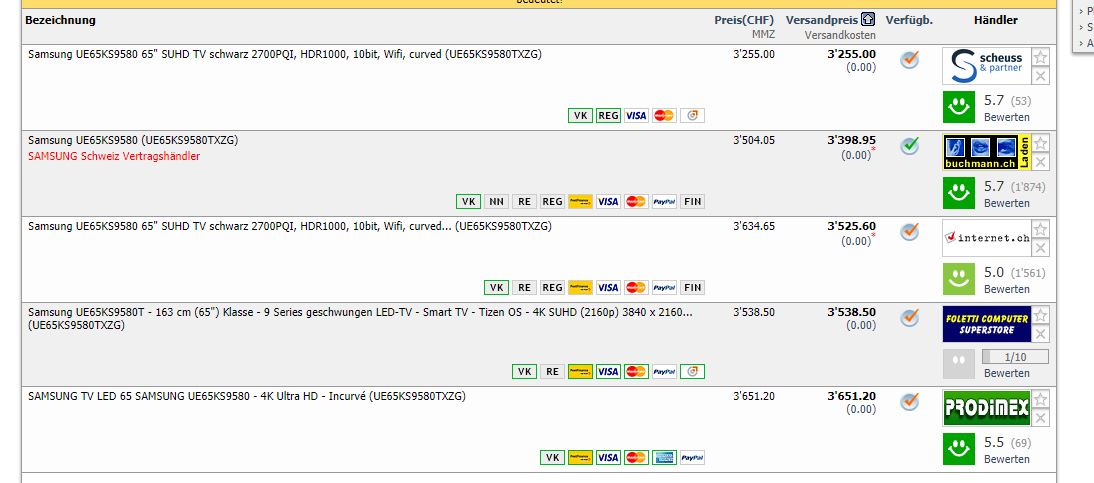This screenshot has width=1094, height=483.
Task: Open internet.ch shop logo
Action: [987, 238]
